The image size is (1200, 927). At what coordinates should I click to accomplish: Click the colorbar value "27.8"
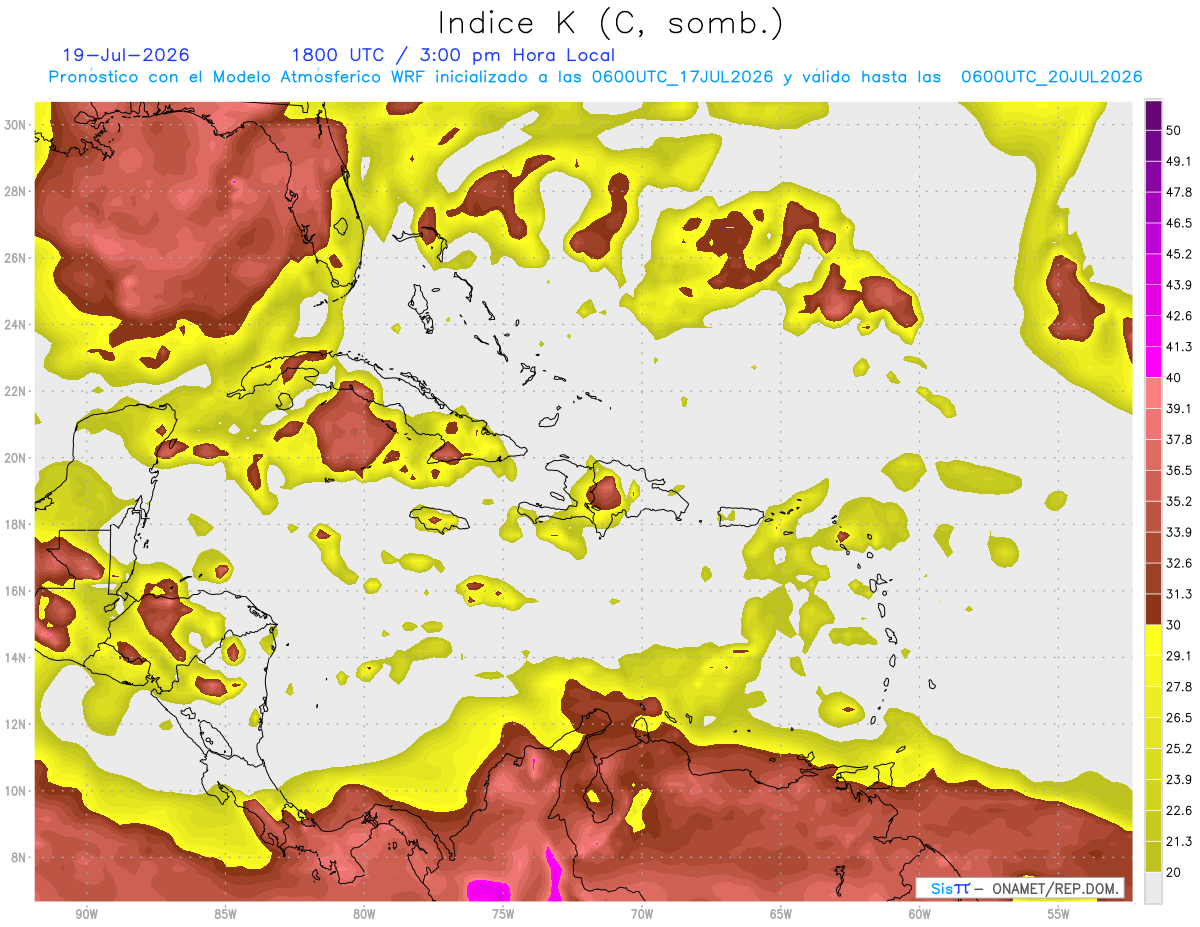coord(1178,687)
